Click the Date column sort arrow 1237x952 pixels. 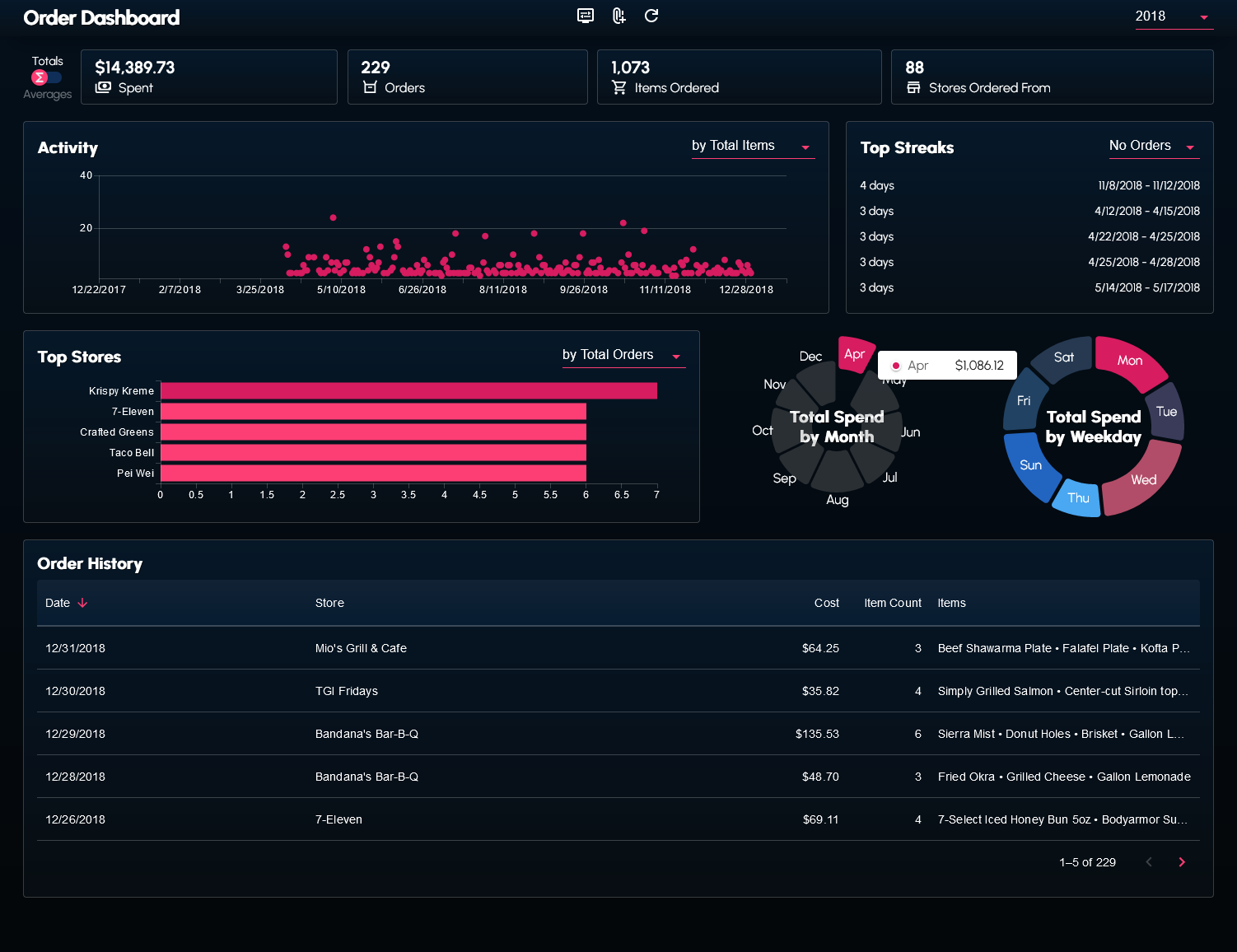[82, 603]
